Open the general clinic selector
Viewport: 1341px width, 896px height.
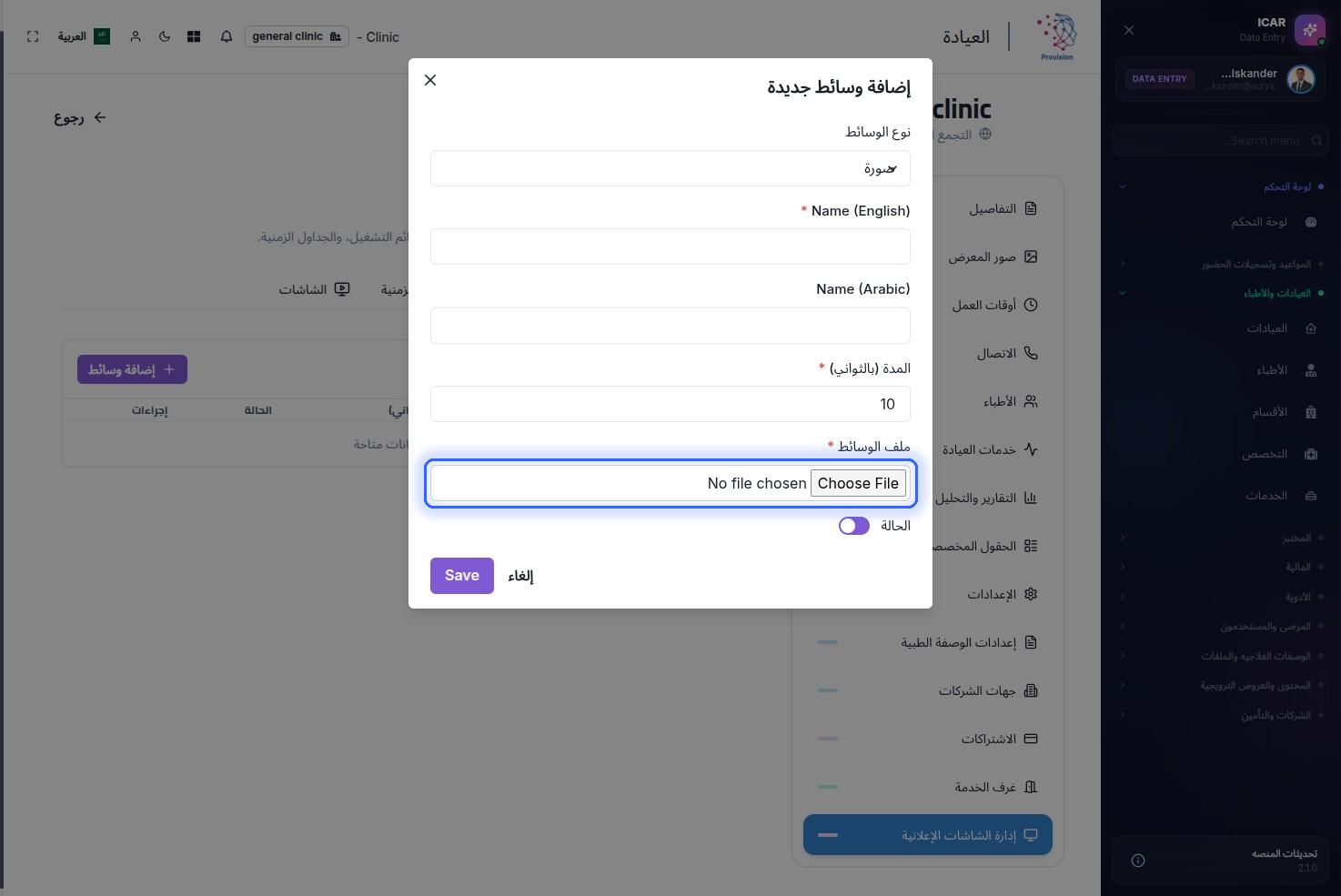tap(297, 36)
